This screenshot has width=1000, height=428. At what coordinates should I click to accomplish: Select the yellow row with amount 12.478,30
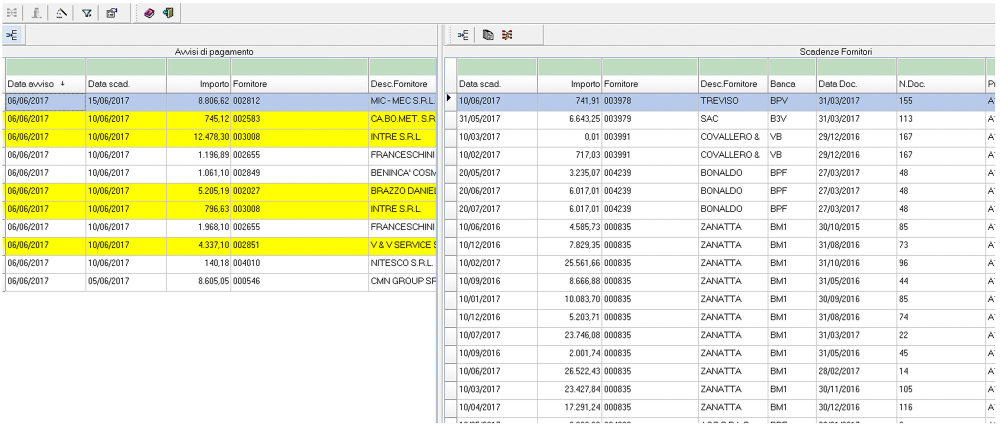tap(220, 136)
